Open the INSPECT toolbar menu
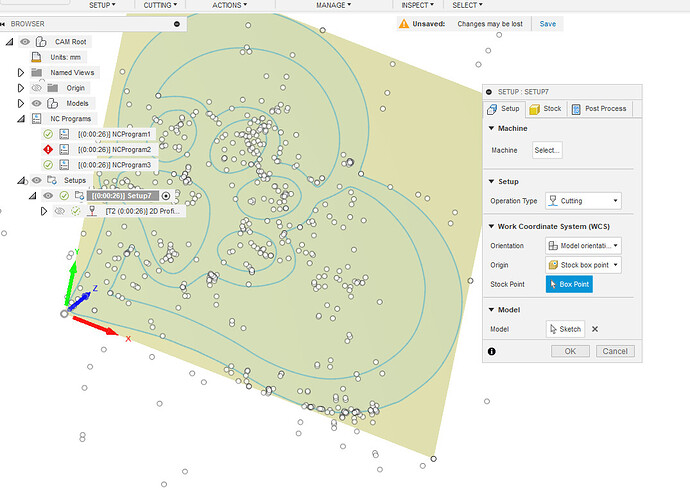 tap(417, 5)
